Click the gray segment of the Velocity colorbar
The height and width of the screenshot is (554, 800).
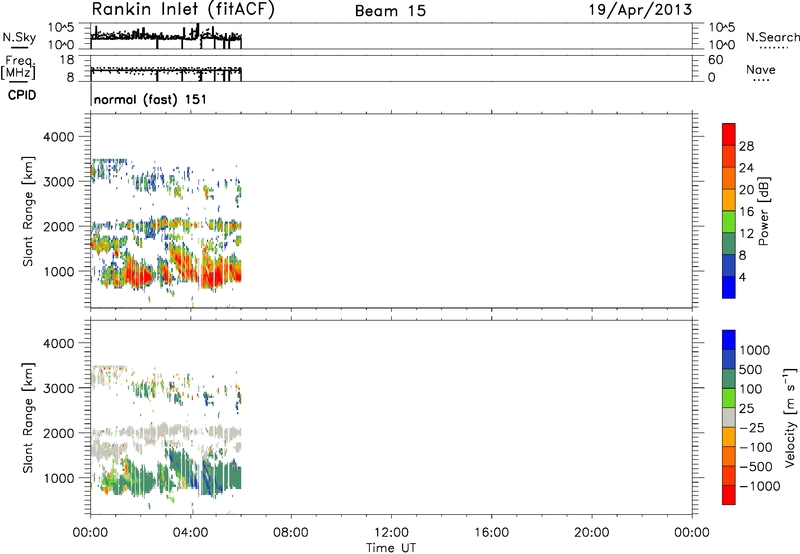(729, 417)
